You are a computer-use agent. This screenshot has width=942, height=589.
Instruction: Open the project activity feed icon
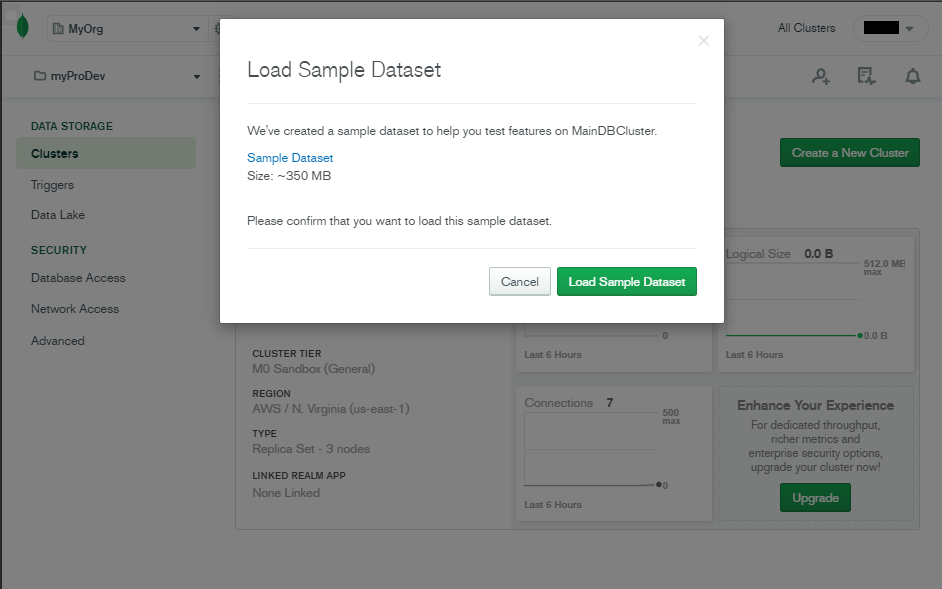click(866, 76)
